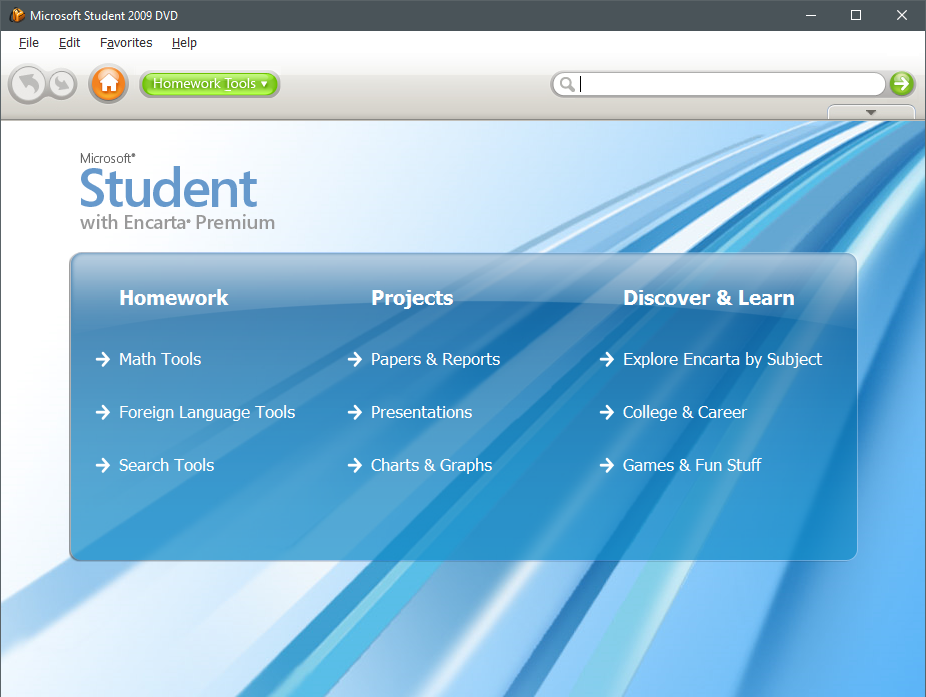Open the Help menu

pos(184,43)
